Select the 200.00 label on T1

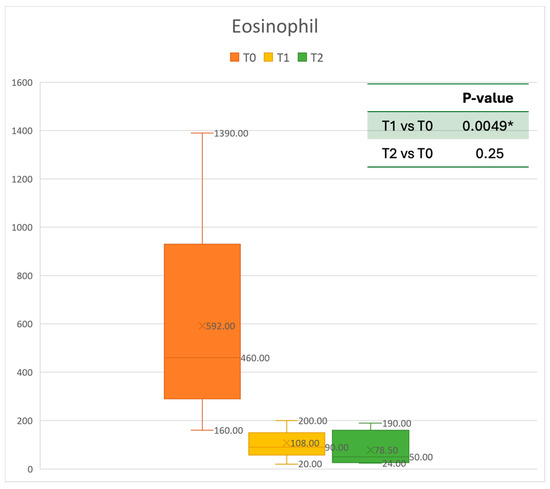click(x=313, y=421)
